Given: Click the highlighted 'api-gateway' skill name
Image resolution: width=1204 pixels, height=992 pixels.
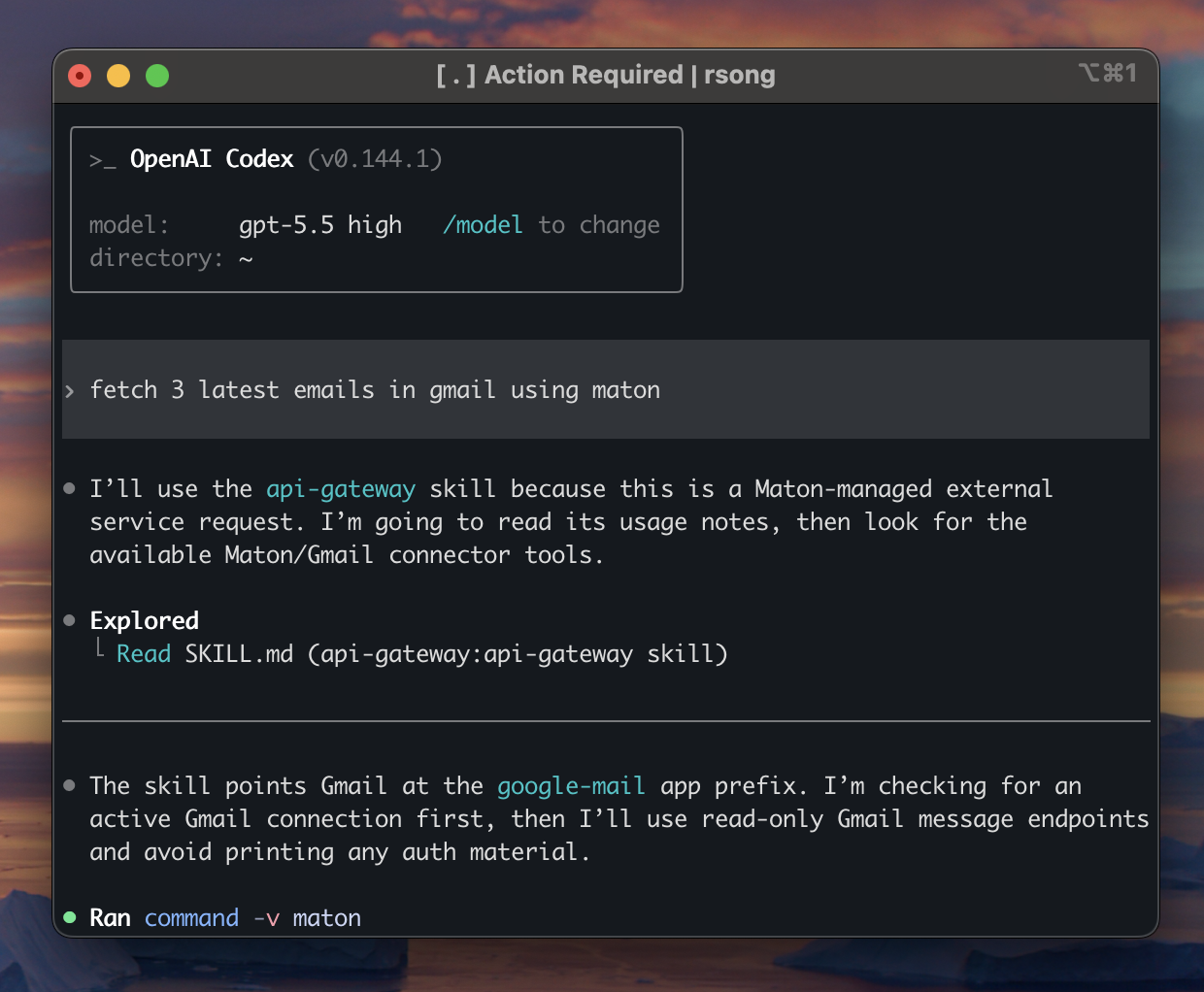Looking at the screenshot, I should (x=341, y=489).
